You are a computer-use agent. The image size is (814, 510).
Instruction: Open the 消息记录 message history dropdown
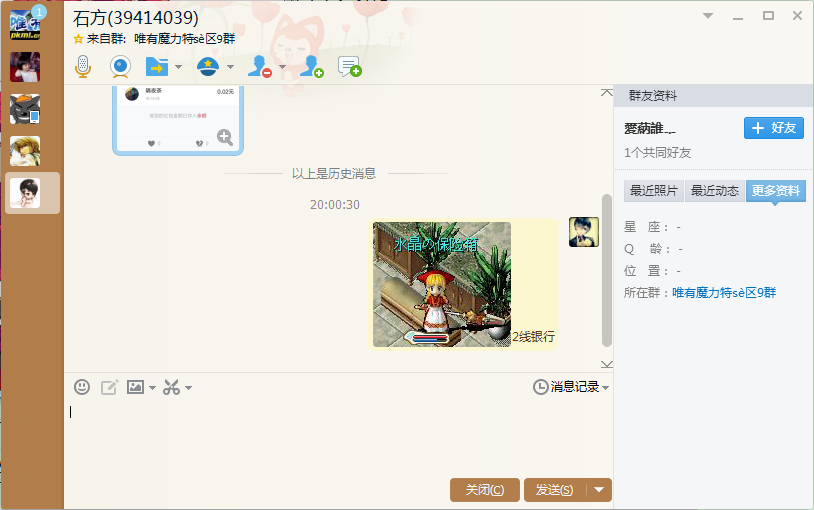571,387
